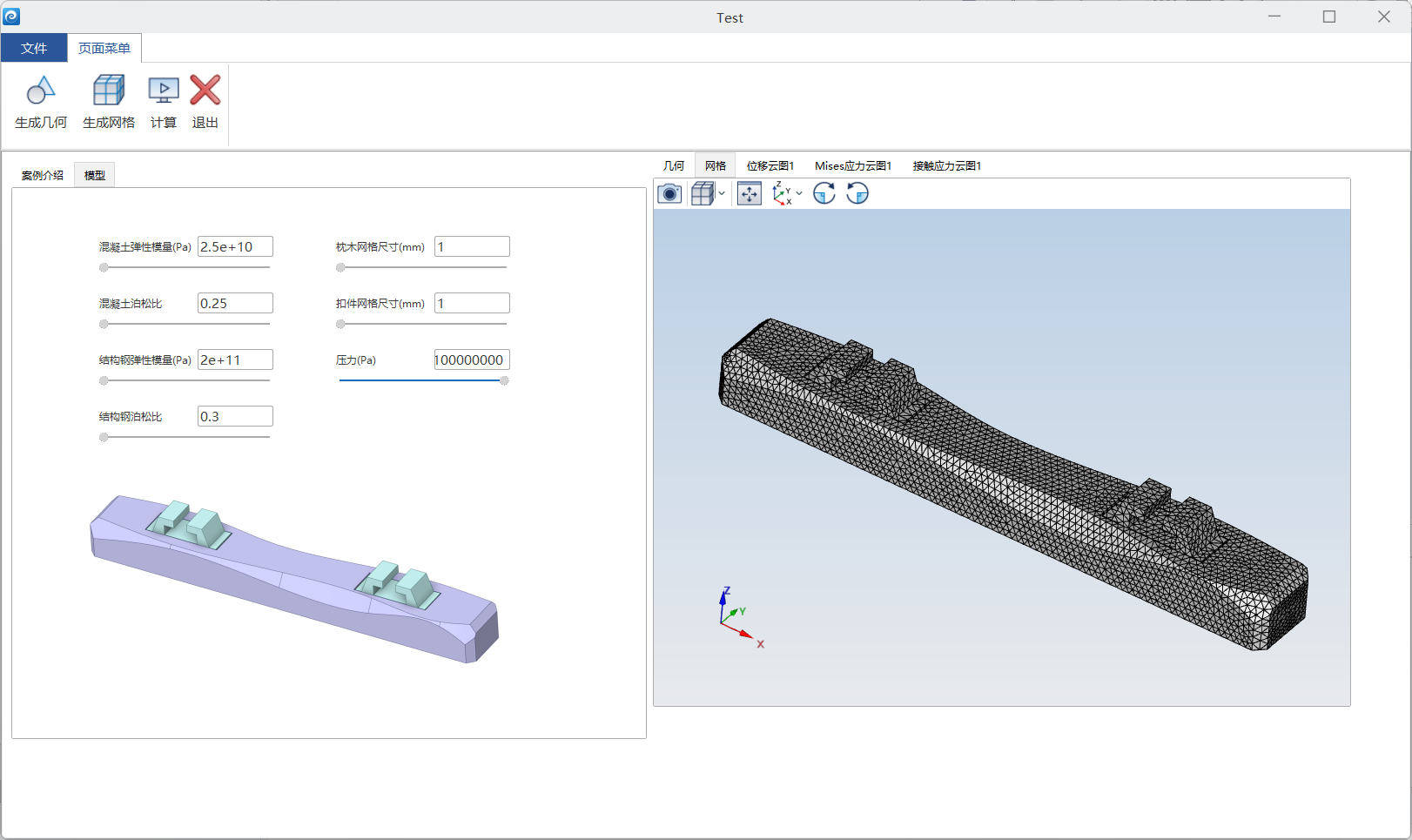Open the axis orientation dropdown arrow

[x=799, y=193]
